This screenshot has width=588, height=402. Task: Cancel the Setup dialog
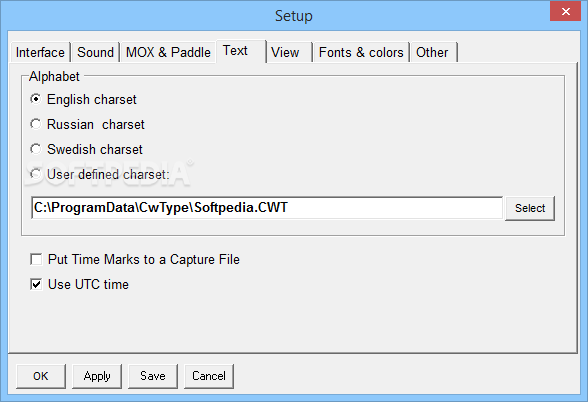(209, 376)
